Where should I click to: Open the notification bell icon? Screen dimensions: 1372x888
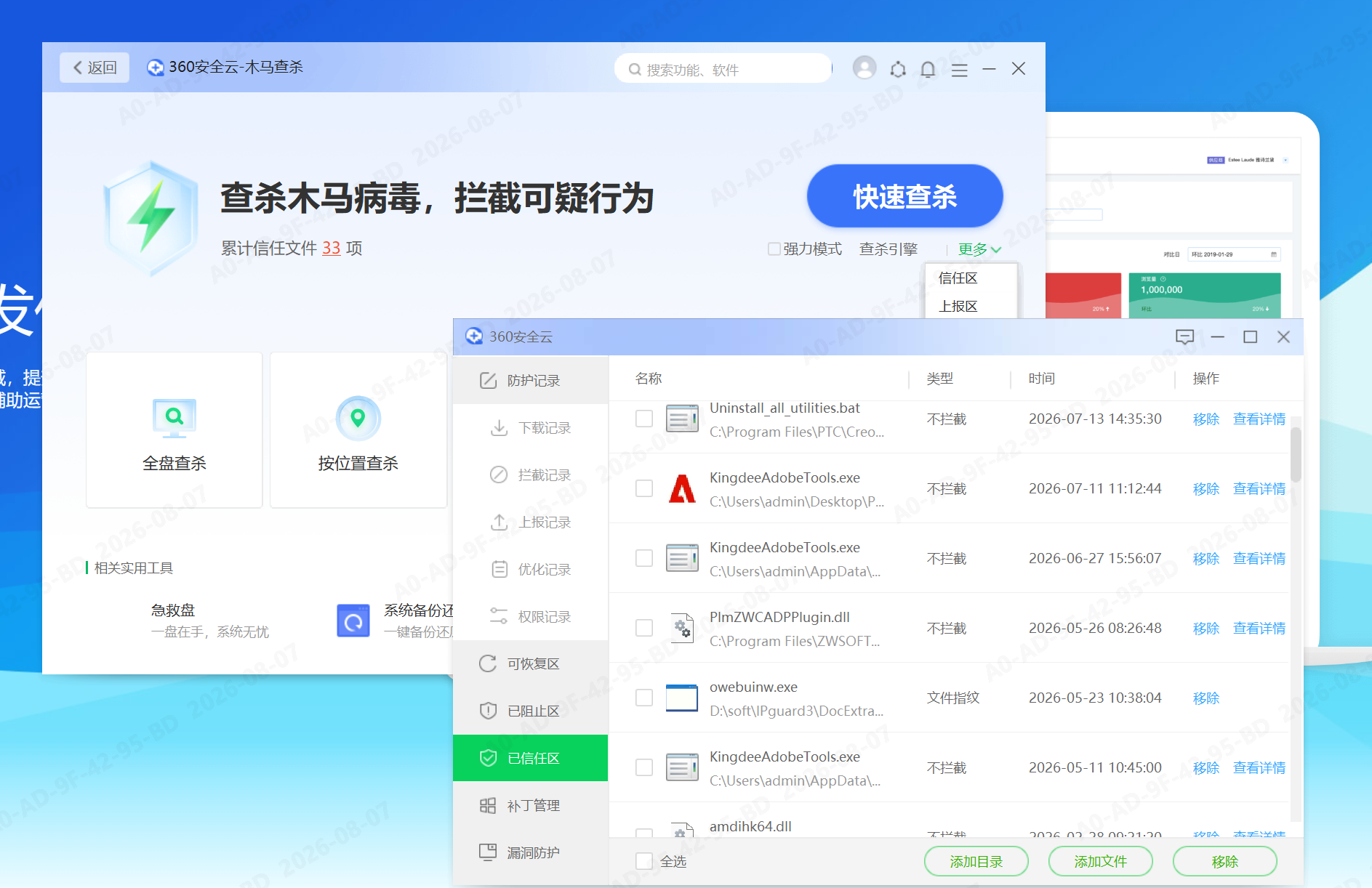928,69
